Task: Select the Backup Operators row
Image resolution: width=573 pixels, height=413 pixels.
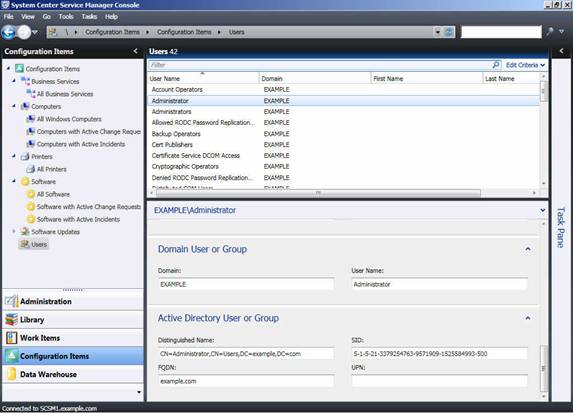Action: (344, 134)
